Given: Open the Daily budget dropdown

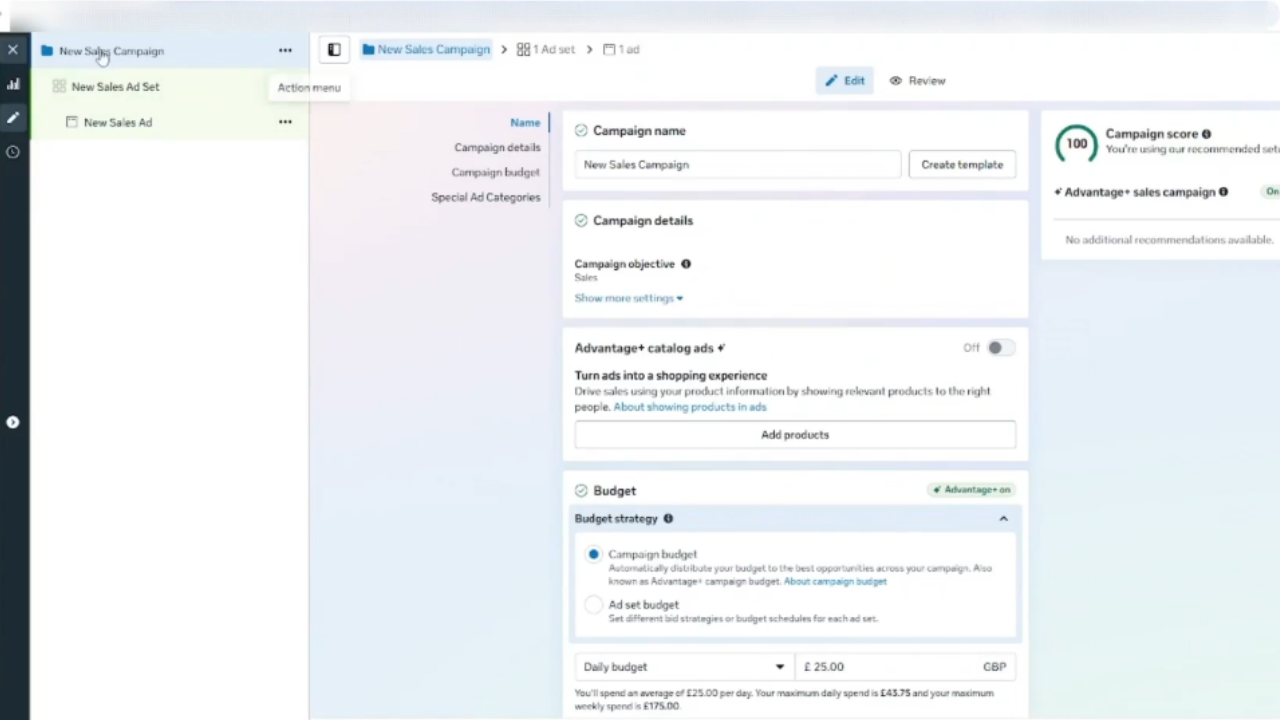Looking at the screenshot, I should point(684,667).
